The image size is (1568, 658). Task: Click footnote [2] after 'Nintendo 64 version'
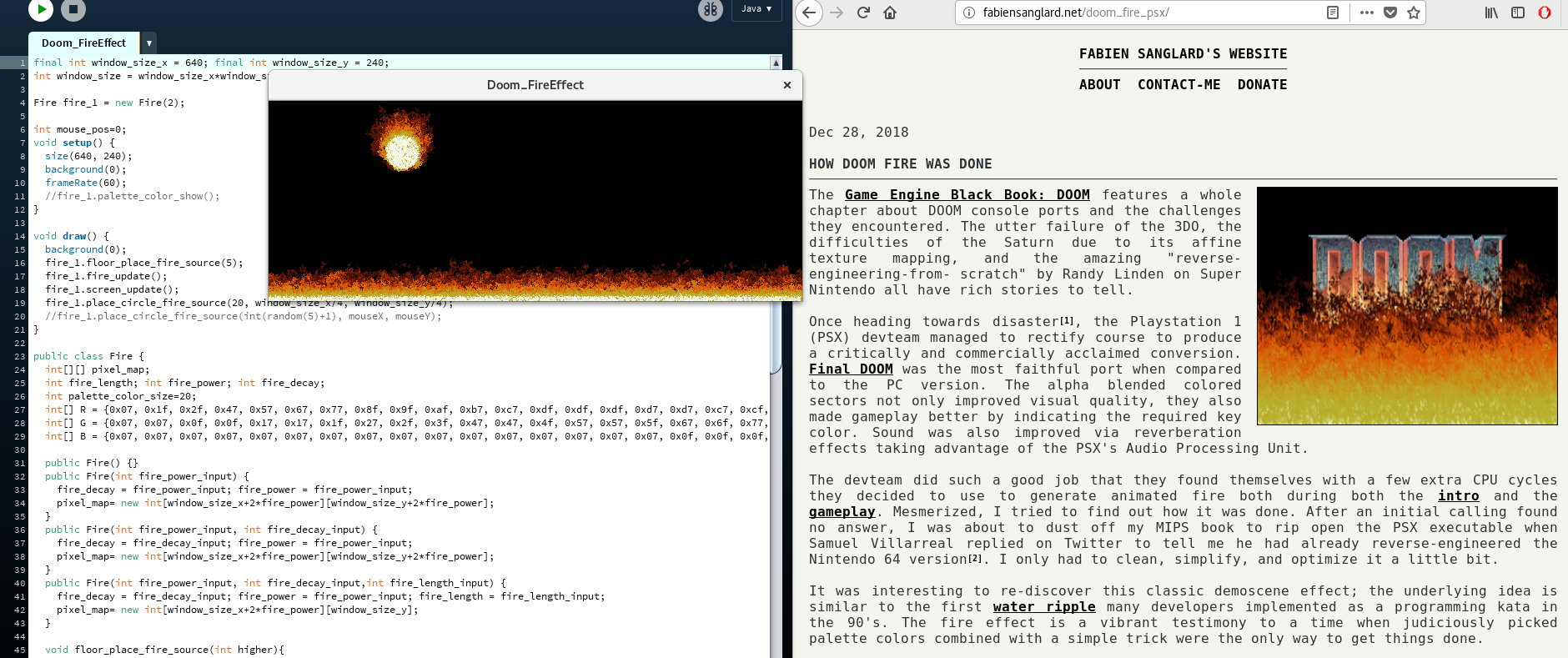tap(975, 559)
